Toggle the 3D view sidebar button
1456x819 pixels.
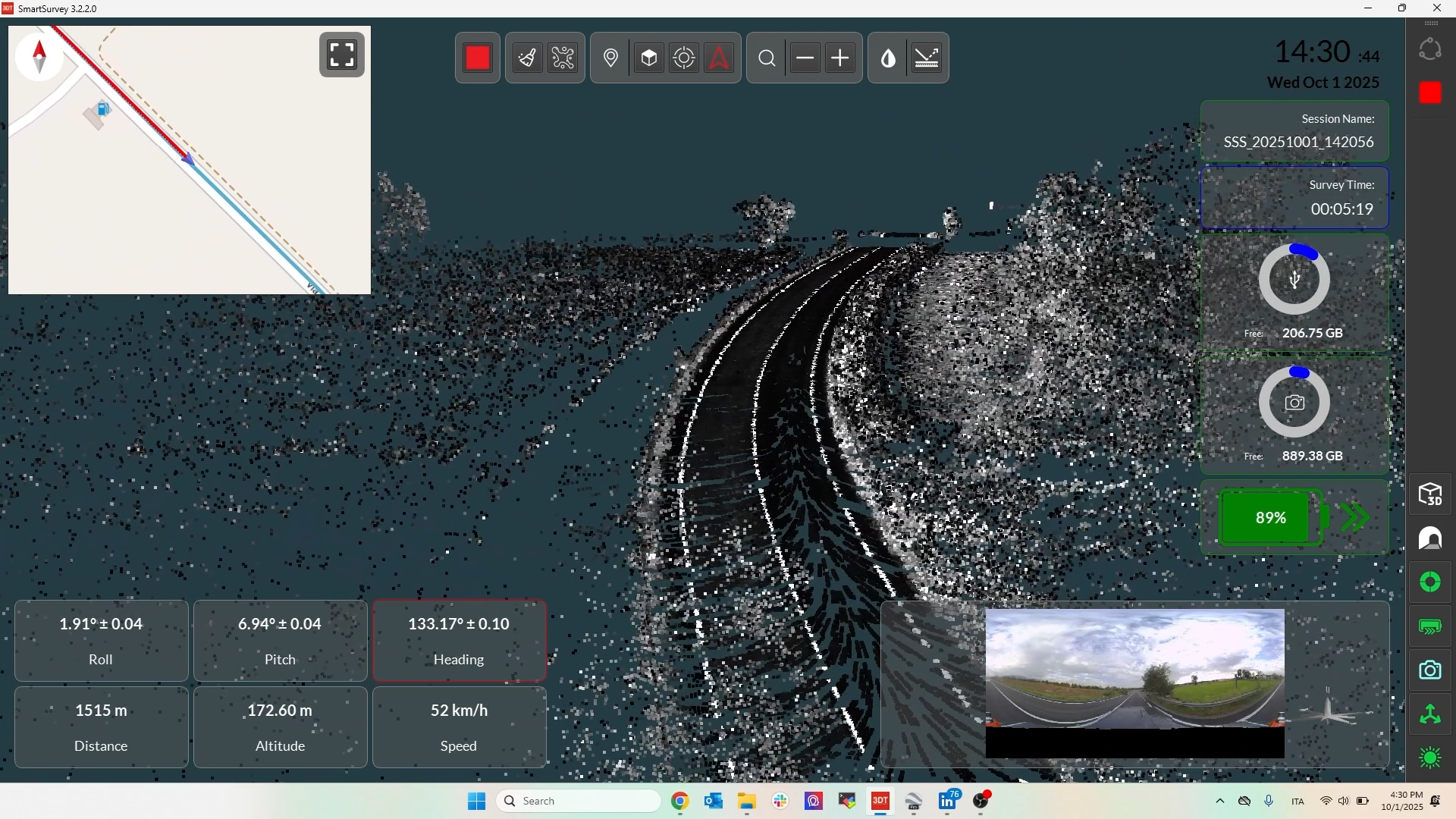[x=1430, y=494]
